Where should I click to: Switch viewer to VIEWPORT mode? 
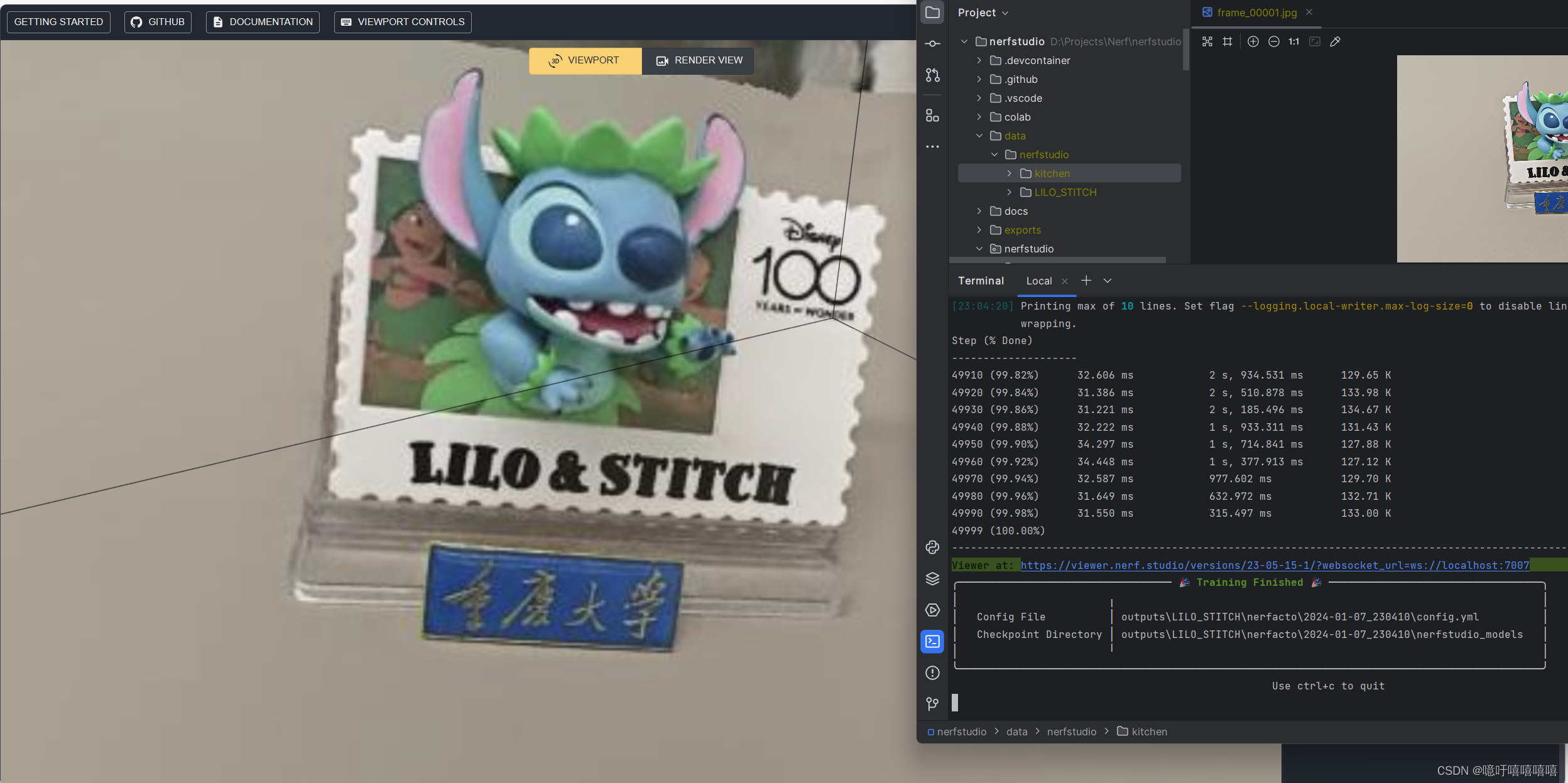(585, 61)
